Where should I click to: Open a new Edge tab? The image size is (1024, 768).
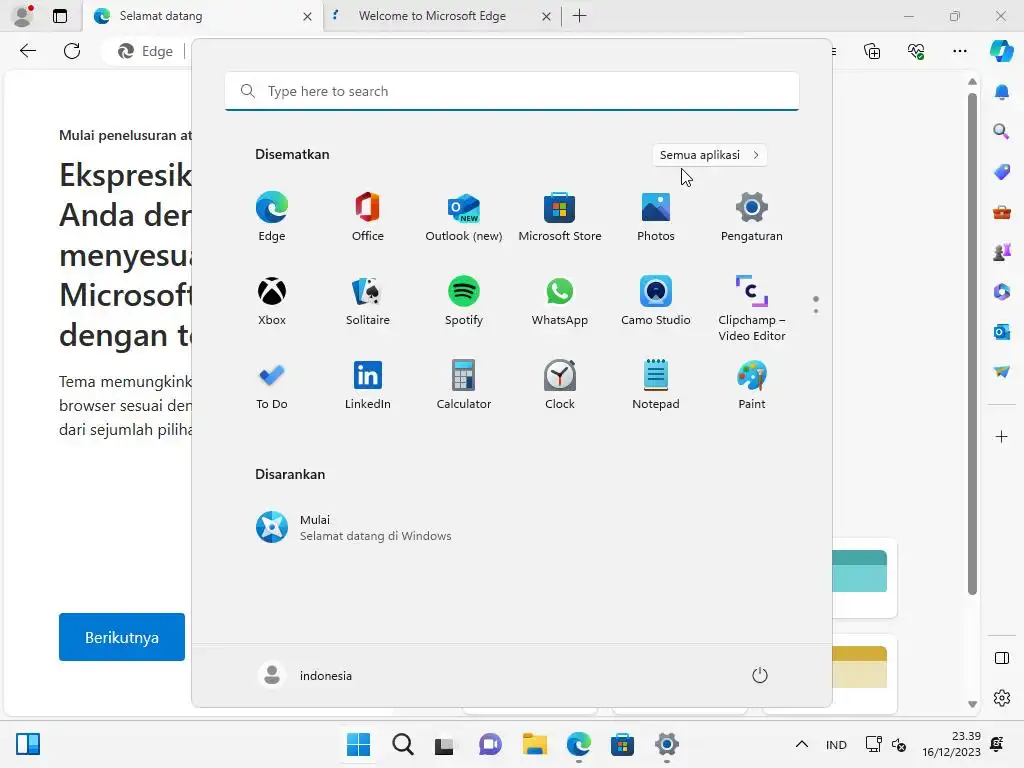coord(579,16)
